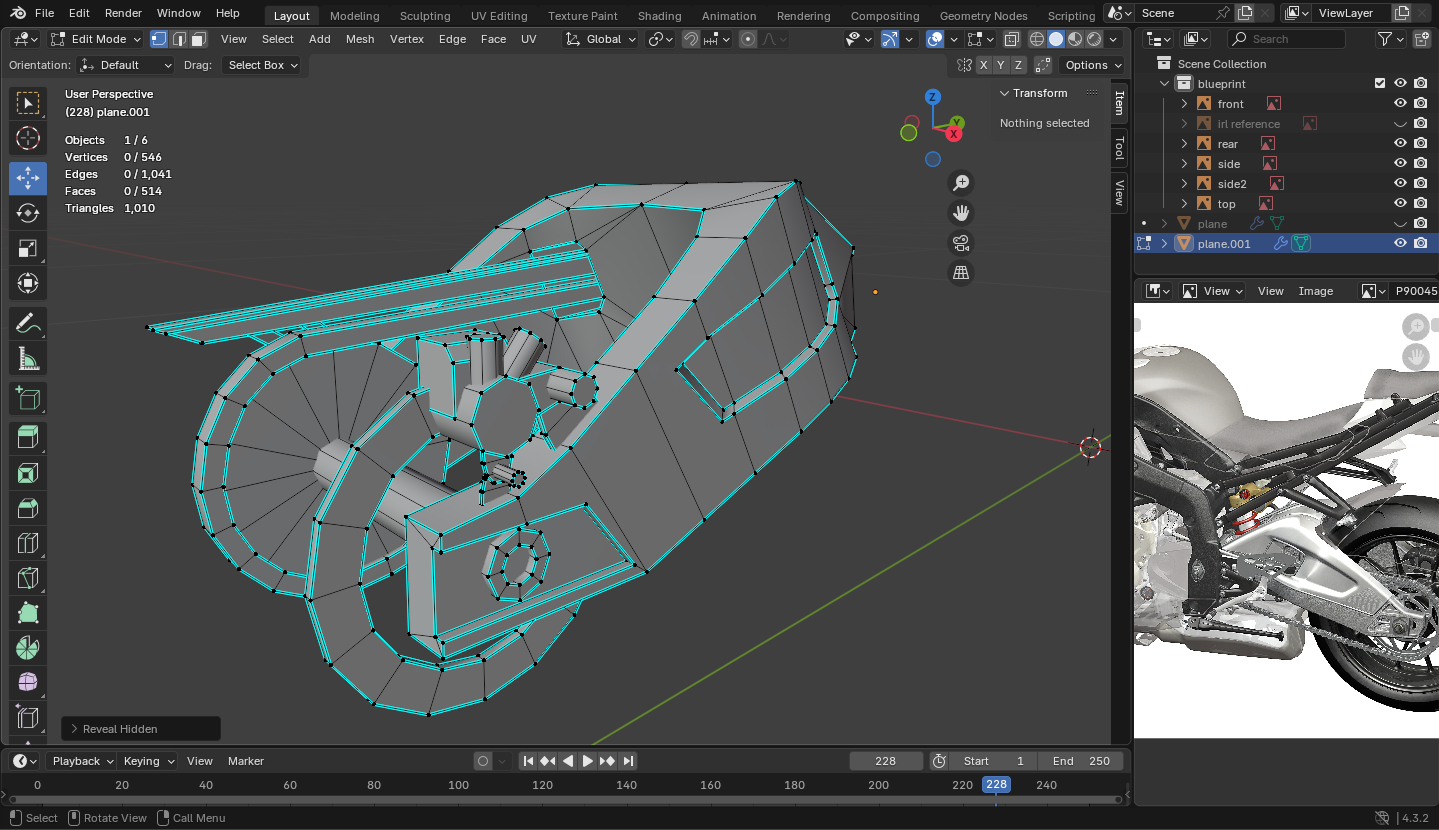Viewport: 1439px width, 830px height.
Task: Click the Loop Cut tool
Action: tap(28, 543)
